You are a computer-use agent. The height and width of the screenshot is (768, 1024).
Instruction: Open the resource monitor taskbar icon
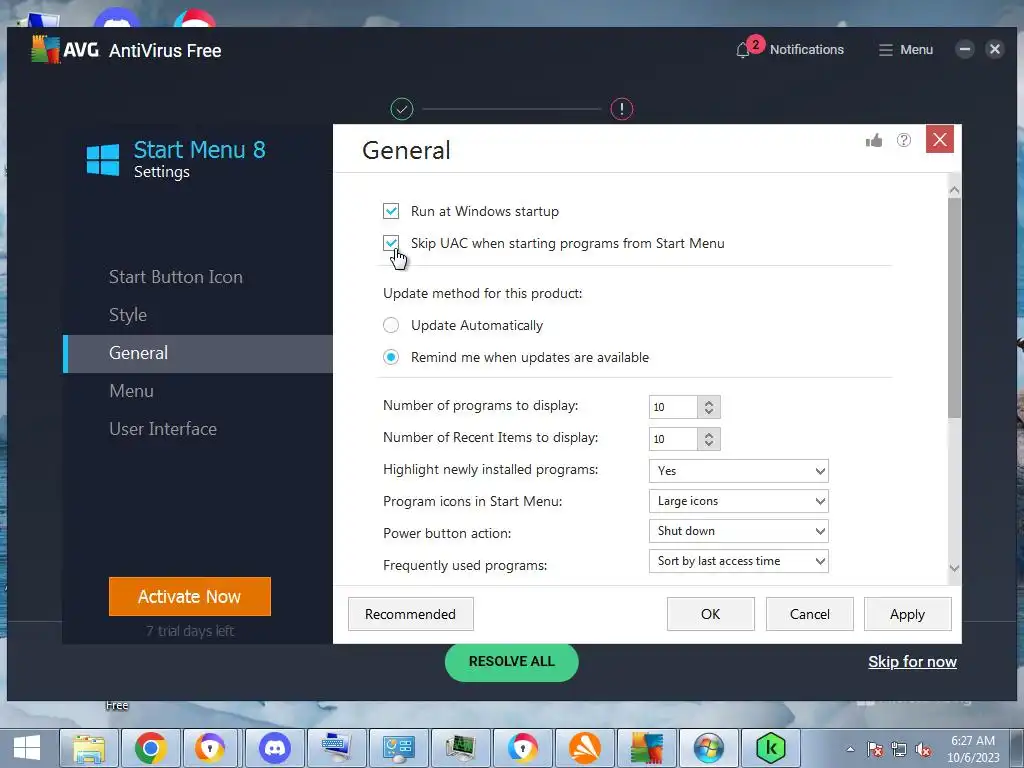coord(460,748)
